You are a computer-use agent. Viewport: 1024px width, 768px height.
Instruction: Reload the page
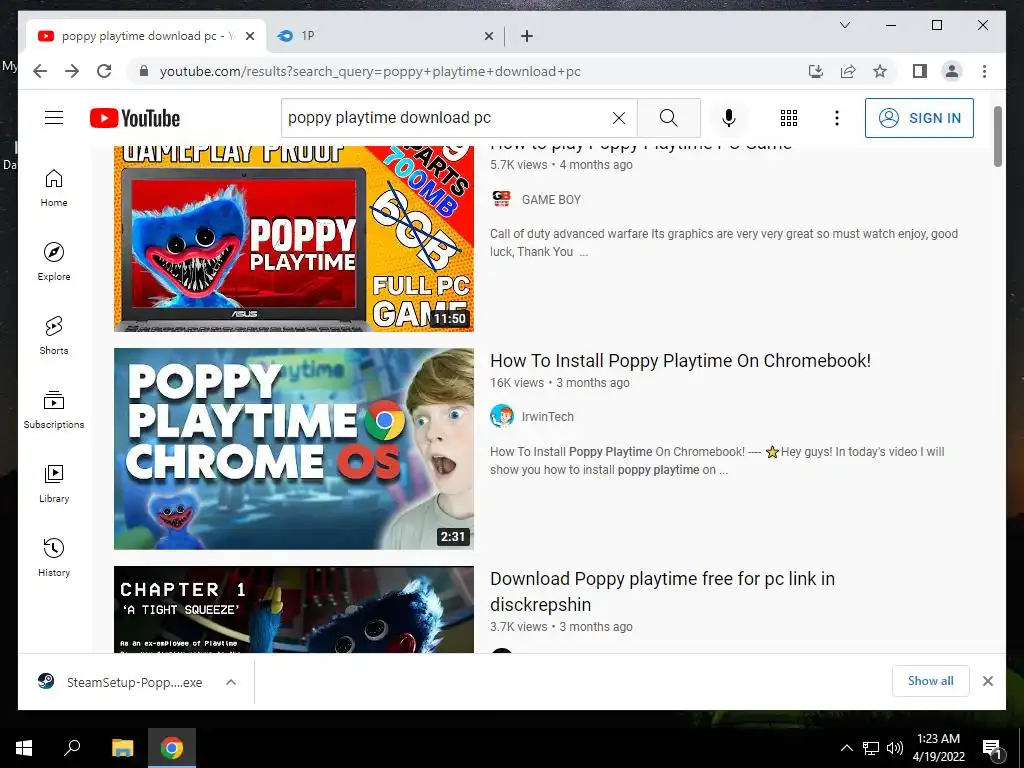(104, 71)
